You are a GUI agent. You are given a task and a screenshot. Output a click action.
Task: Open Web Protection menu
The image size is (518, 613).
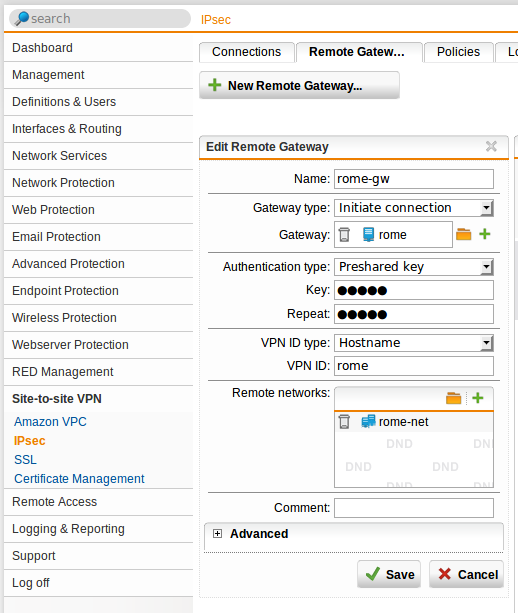[99, 210]
